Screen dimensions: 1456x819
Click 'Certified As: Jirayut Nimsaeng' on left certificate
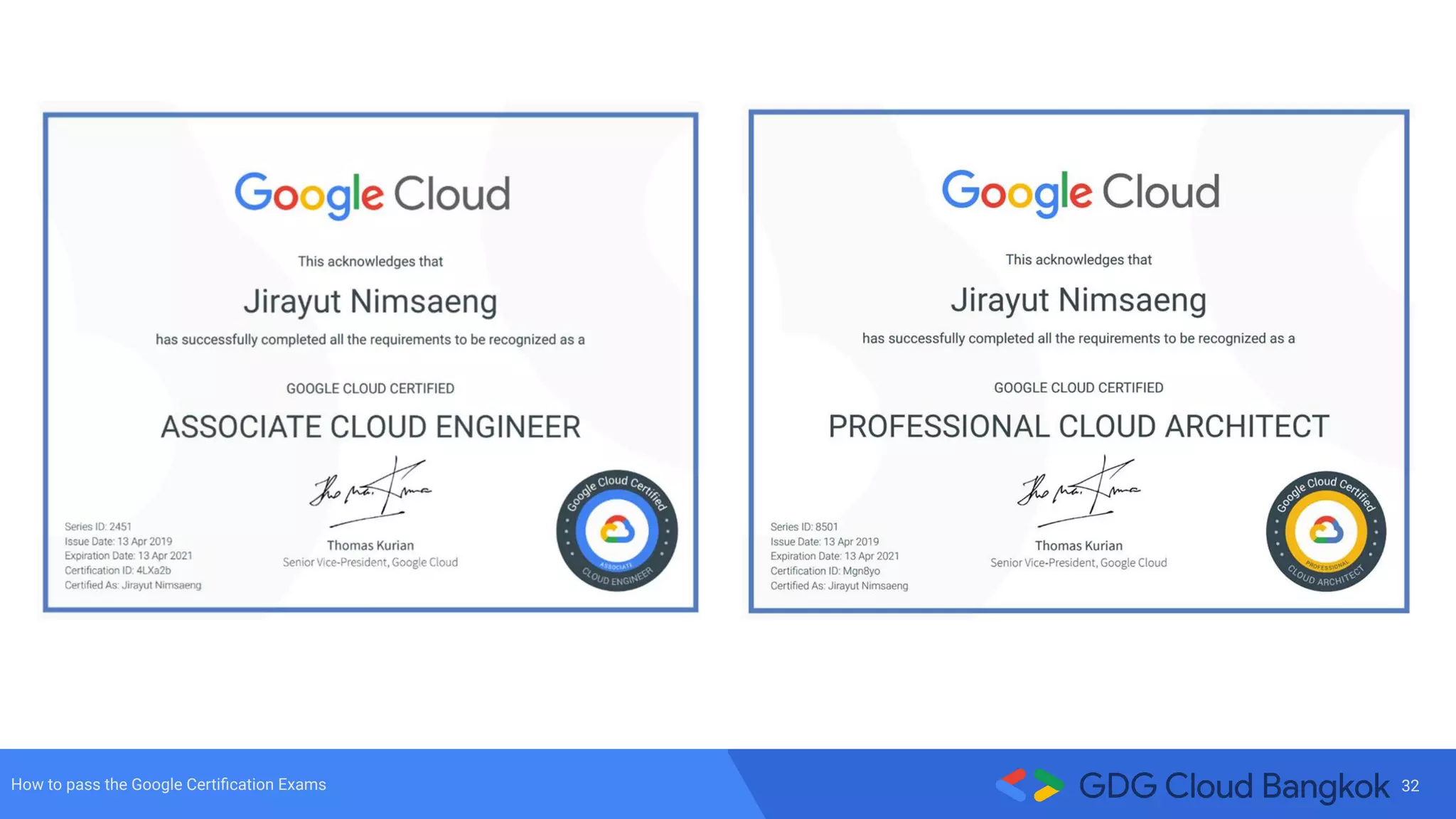pyautogui.click(x=133, y=585)
